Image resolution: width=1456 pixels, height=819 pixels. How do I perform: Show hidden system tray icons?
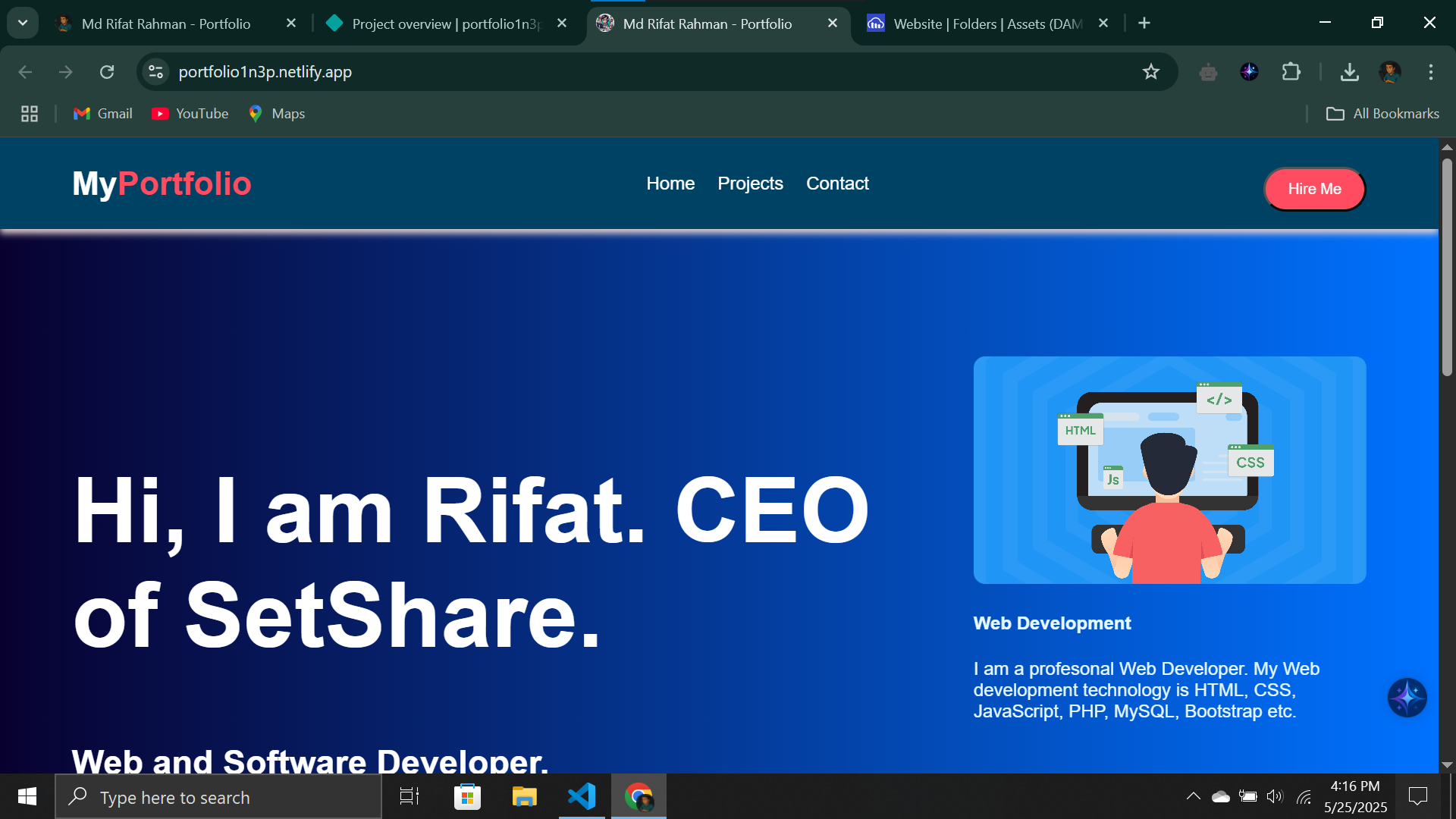[1193, 796]
